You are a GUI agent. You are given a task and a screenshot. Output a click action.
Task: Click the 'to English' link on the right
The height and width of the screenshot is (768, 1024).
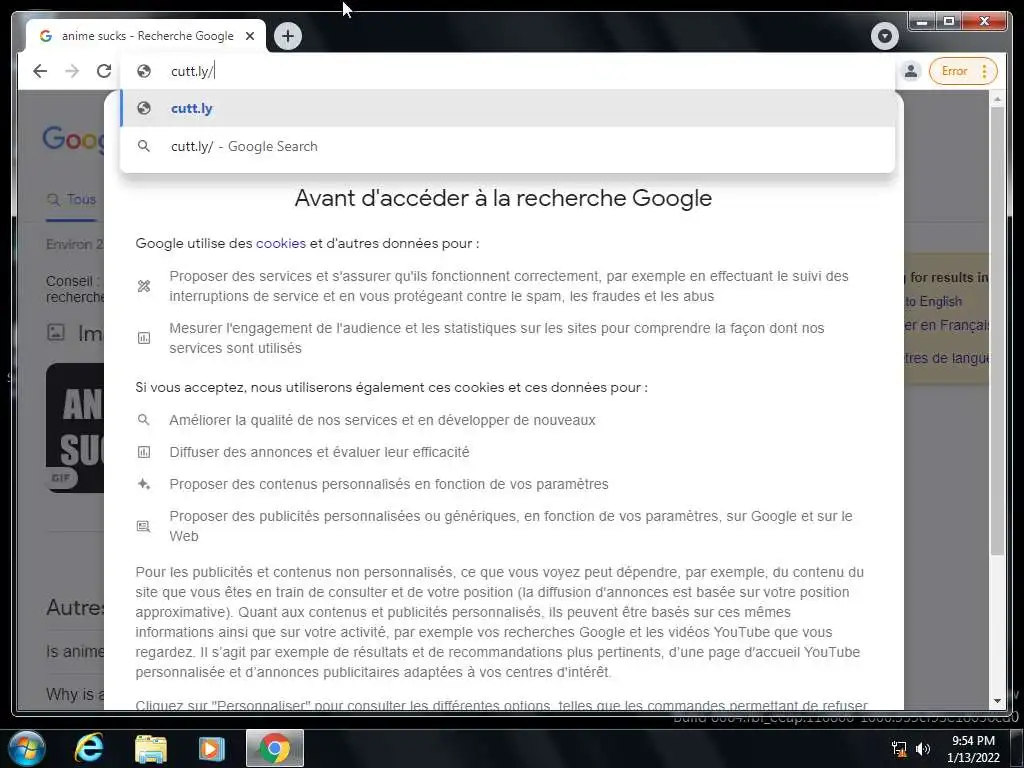click(933, 302)
